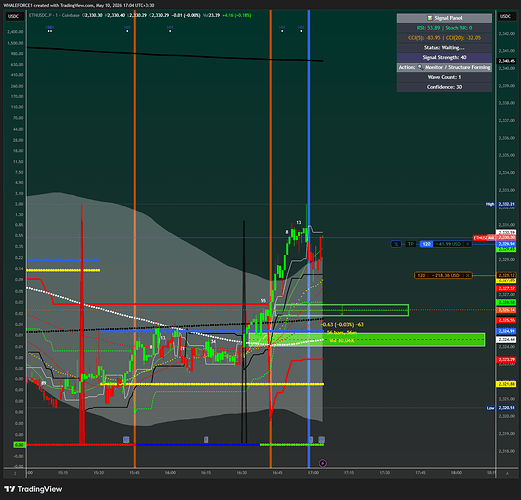Open the left USDC currency dropdown
Image resolution: width=521 pixels, height=500 pixels.
point(14,16)
